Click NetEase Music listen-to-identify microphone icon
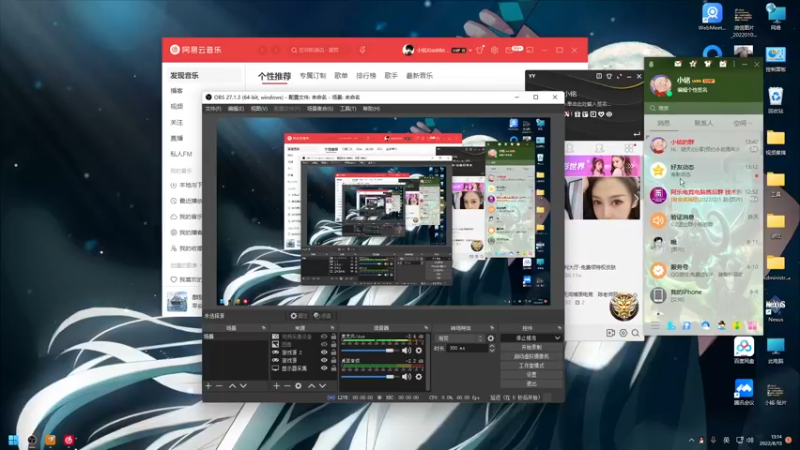 pyautogui.click(x=362, y=50)
